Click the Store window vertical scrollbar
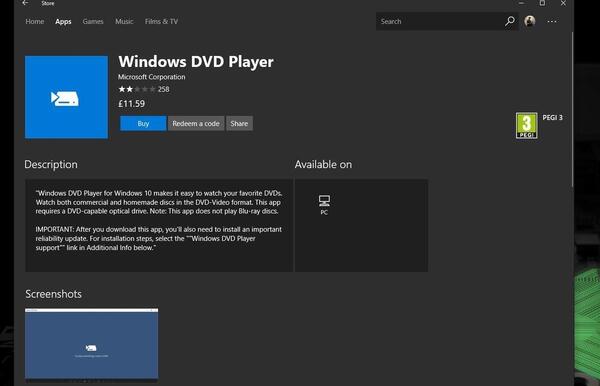Viewport: 600px width, 386px height. (x=572, y=110)
